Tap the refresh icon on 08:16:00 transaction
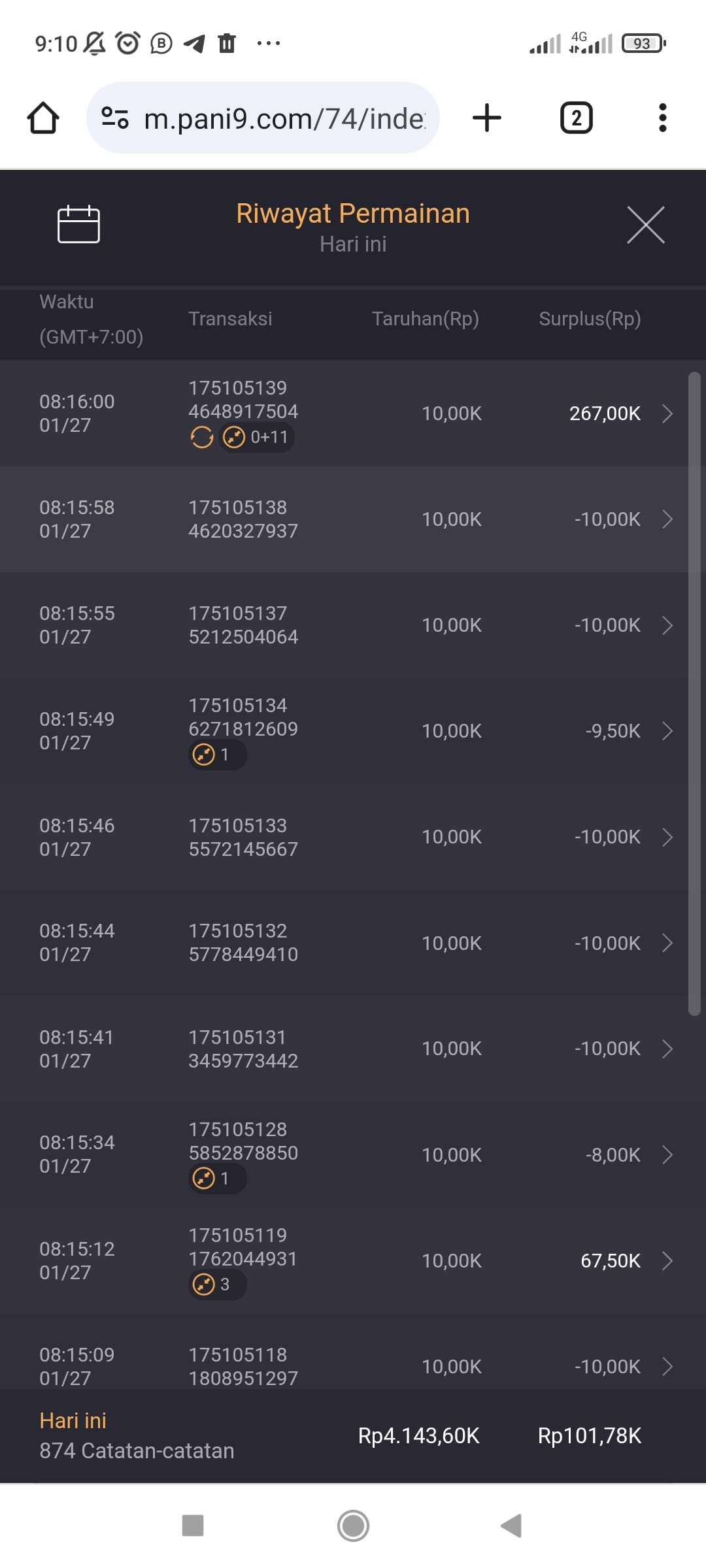Image resolution: width=706 pixels, height=1568 pixels. click(x=202, y=437)
